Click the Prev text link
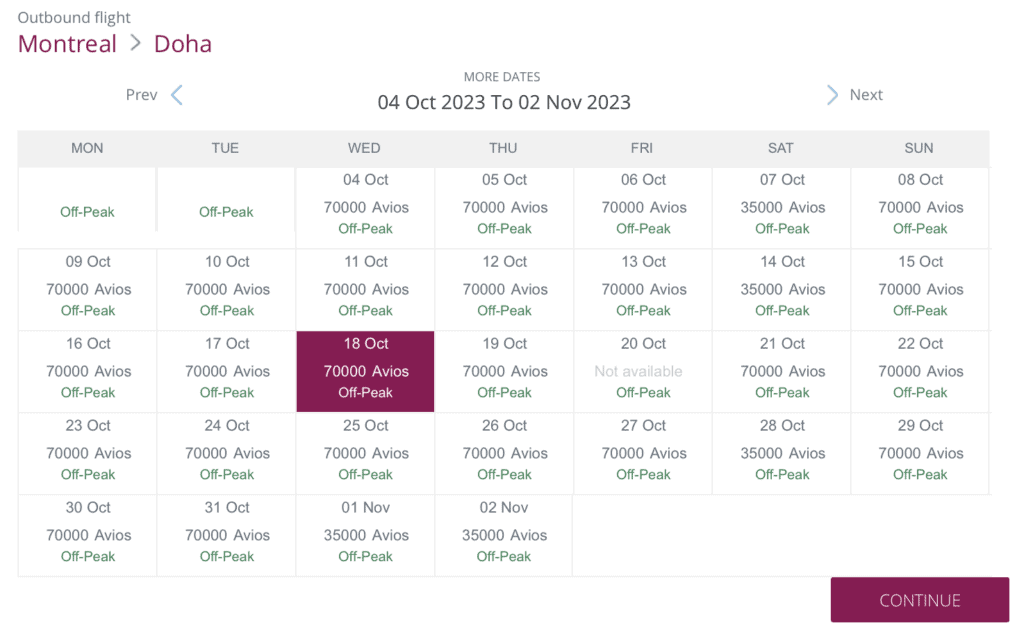 (141, 95)
